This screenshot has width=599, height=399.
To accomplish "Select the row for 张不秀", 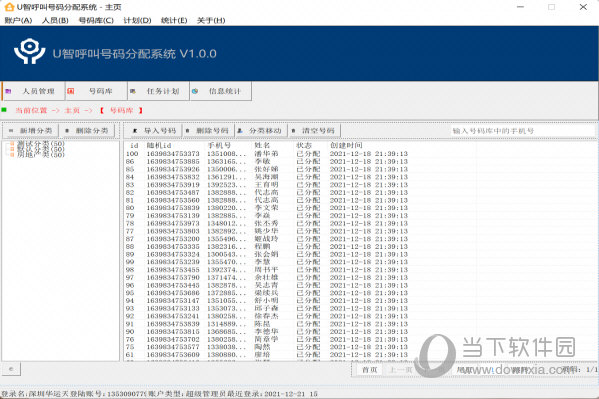I will point(267,223).
